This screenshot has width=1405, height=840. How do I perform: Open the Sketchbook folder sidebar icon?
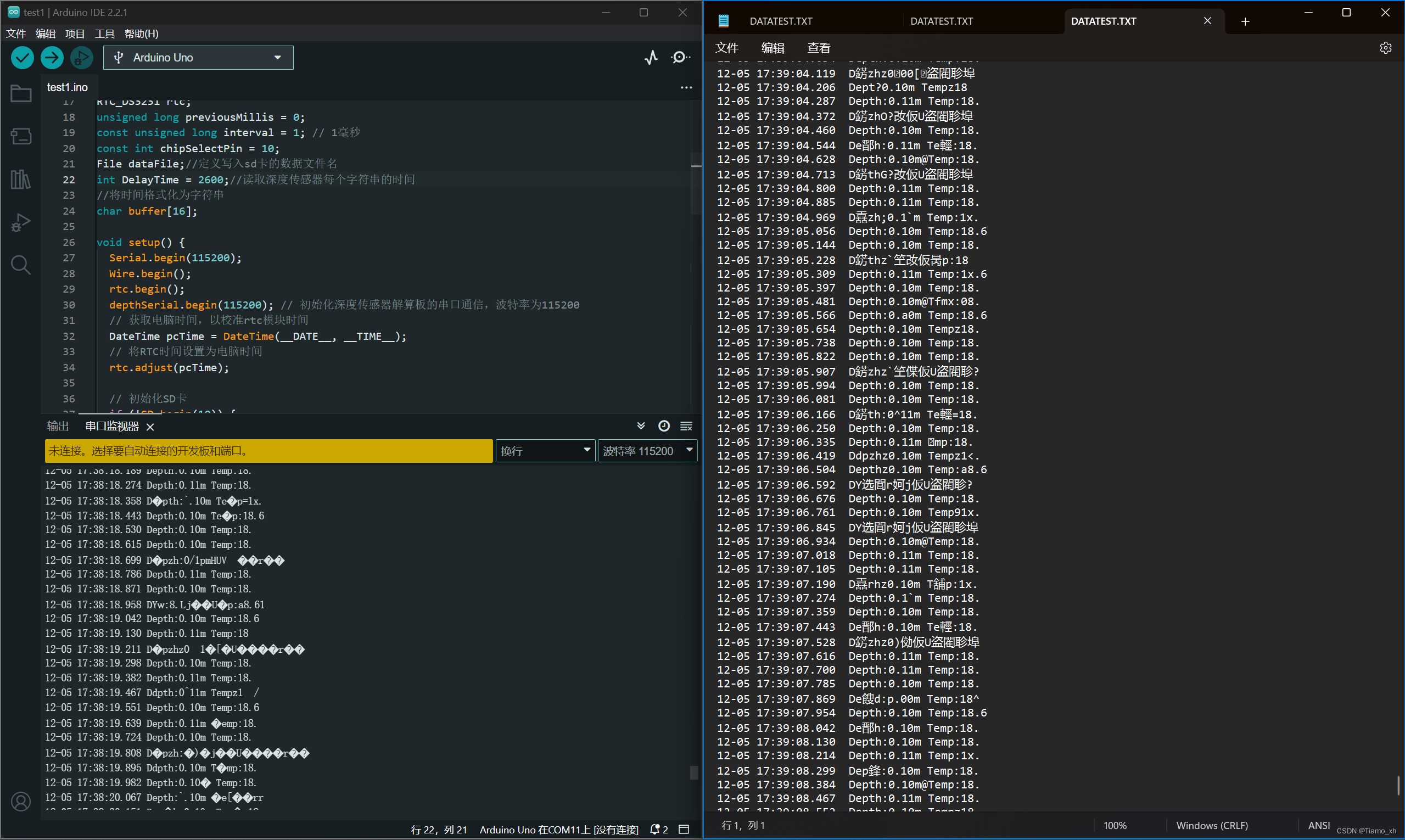click(21, 93)
